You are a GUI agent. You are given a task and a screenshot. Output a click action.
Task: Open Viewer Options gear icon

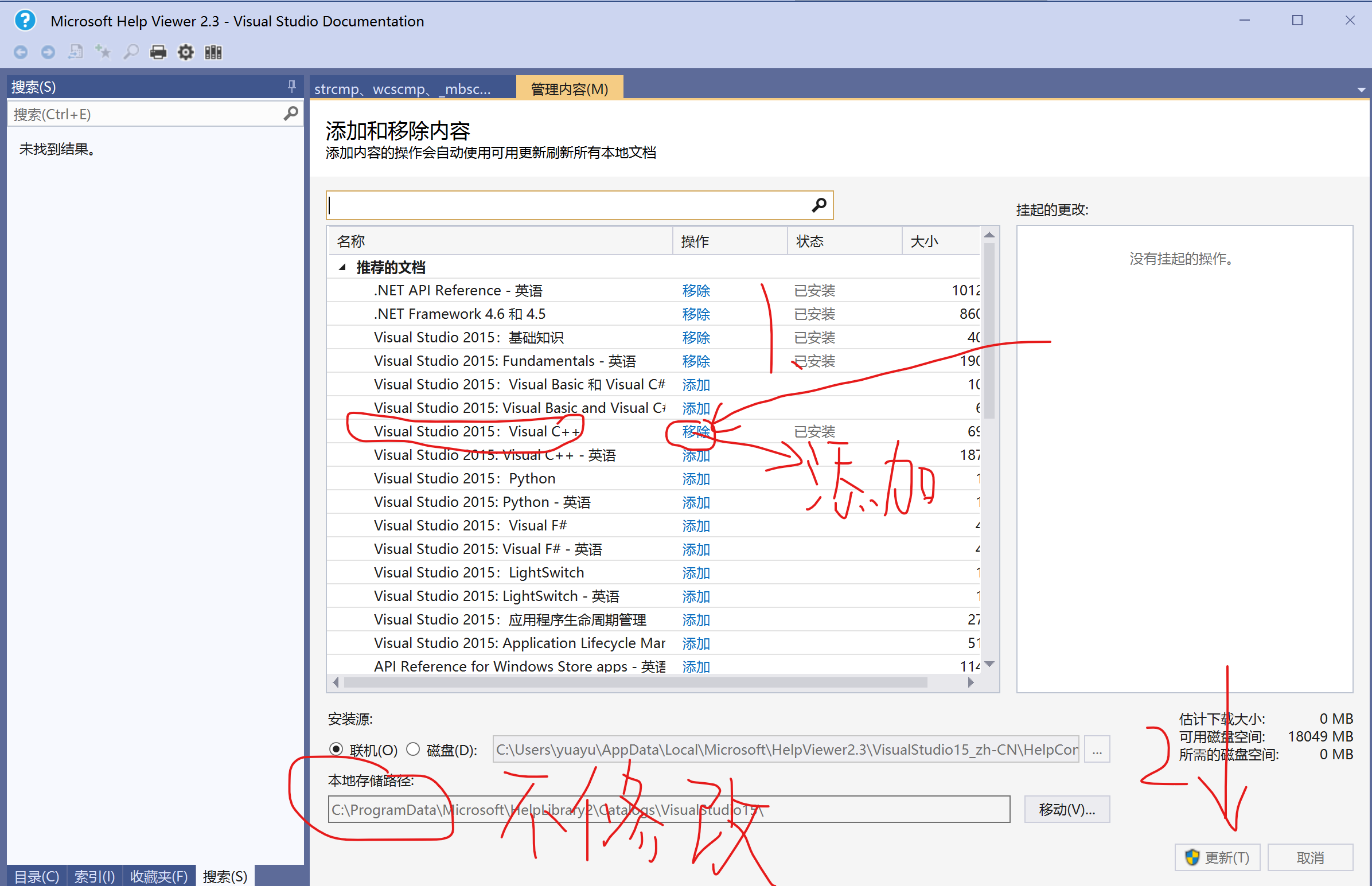[185, 52]
